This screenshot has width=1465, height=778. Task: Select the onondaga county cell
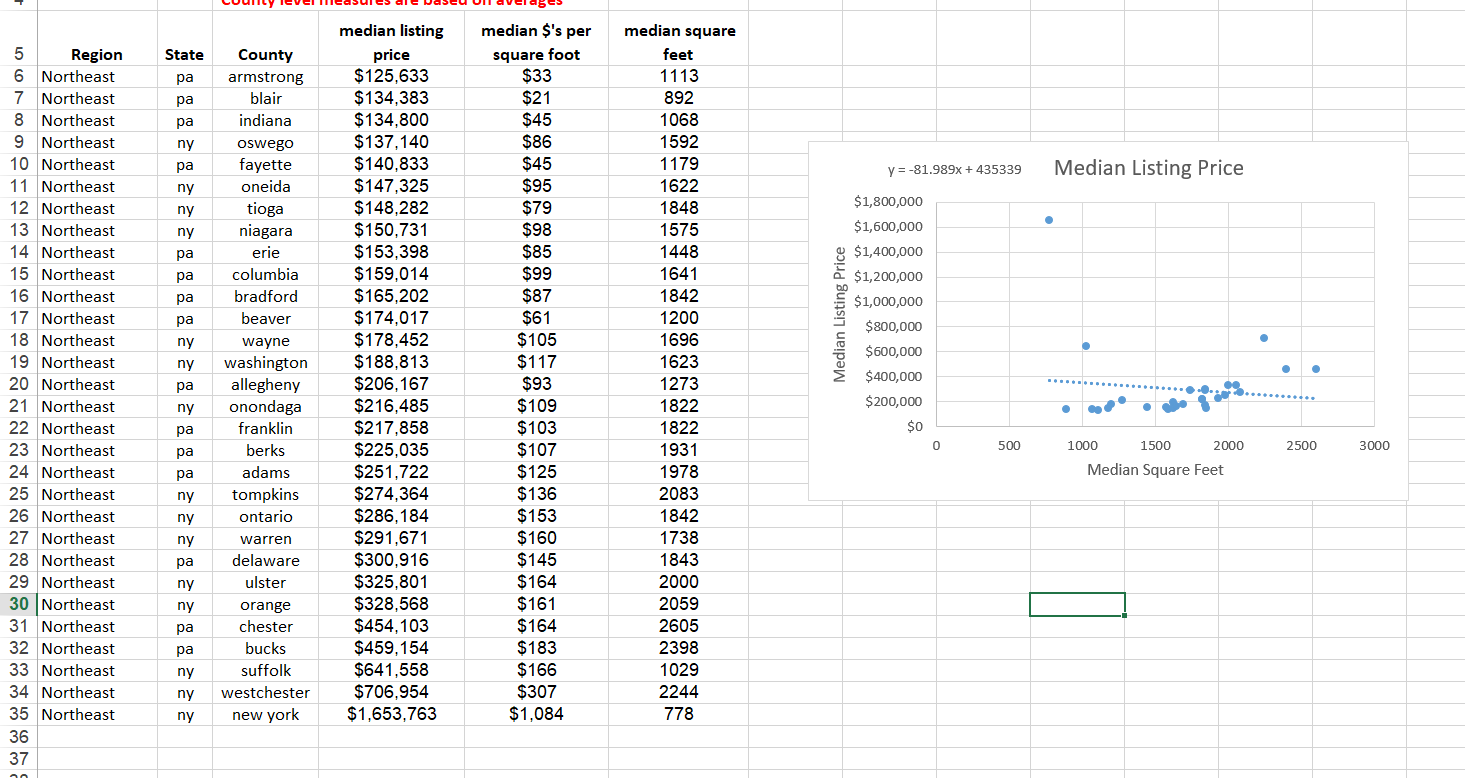265,407
